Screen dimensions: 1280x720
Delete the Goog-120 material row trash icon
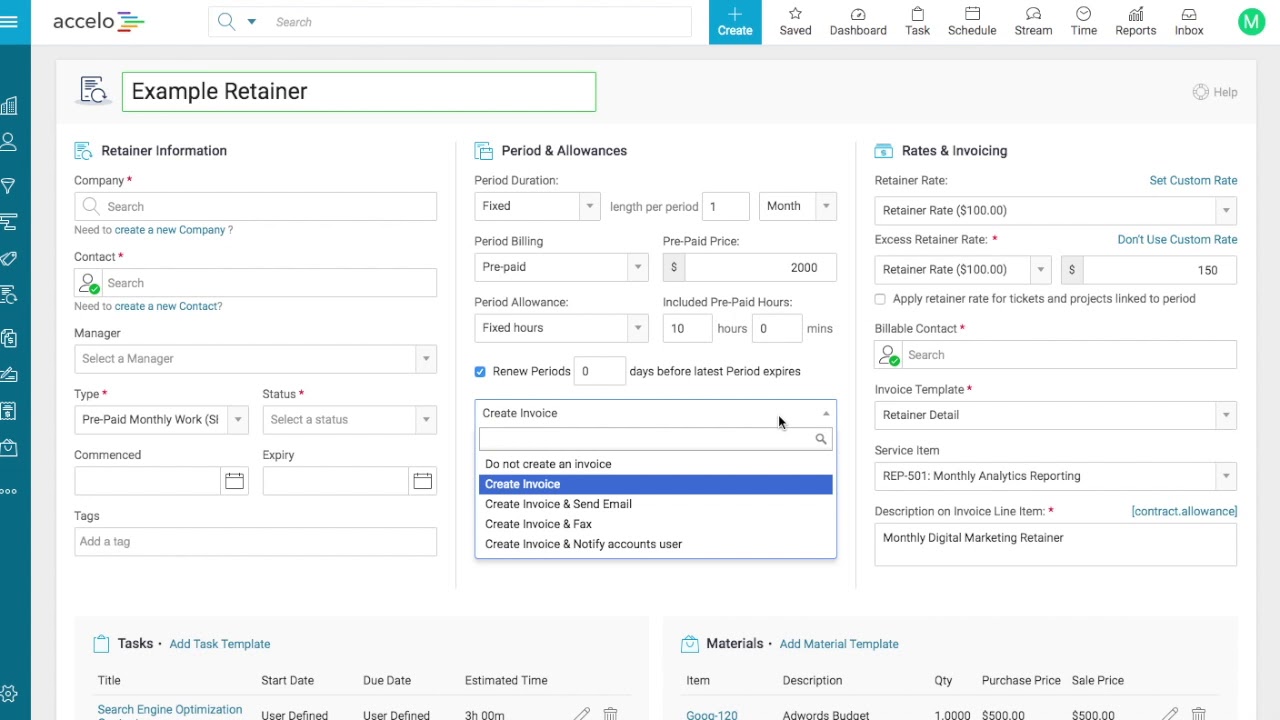click(x=1198, y=714)
